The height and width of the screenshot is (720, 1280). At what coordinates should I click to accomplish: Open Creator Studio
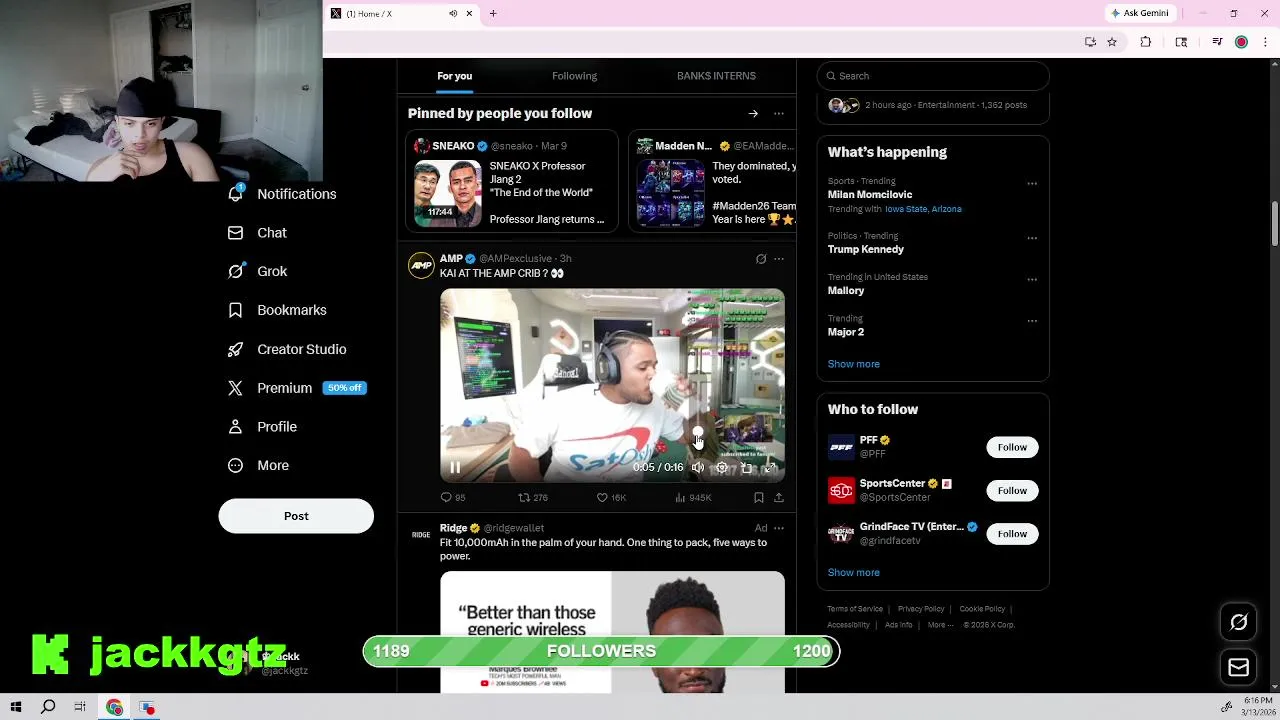point(287,349)
